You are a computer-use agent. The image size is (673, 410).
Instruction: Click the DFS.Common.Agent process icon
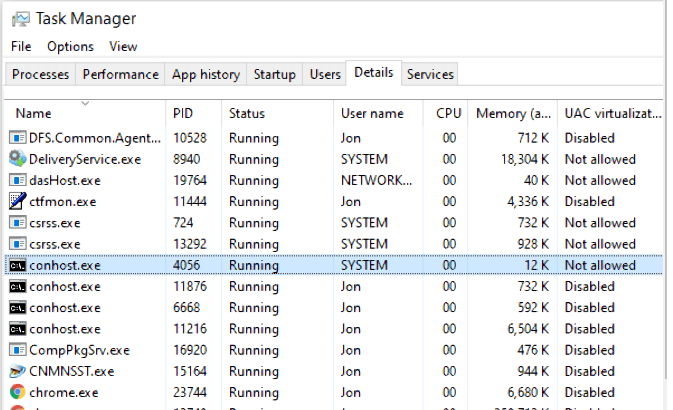click(17, 138)
